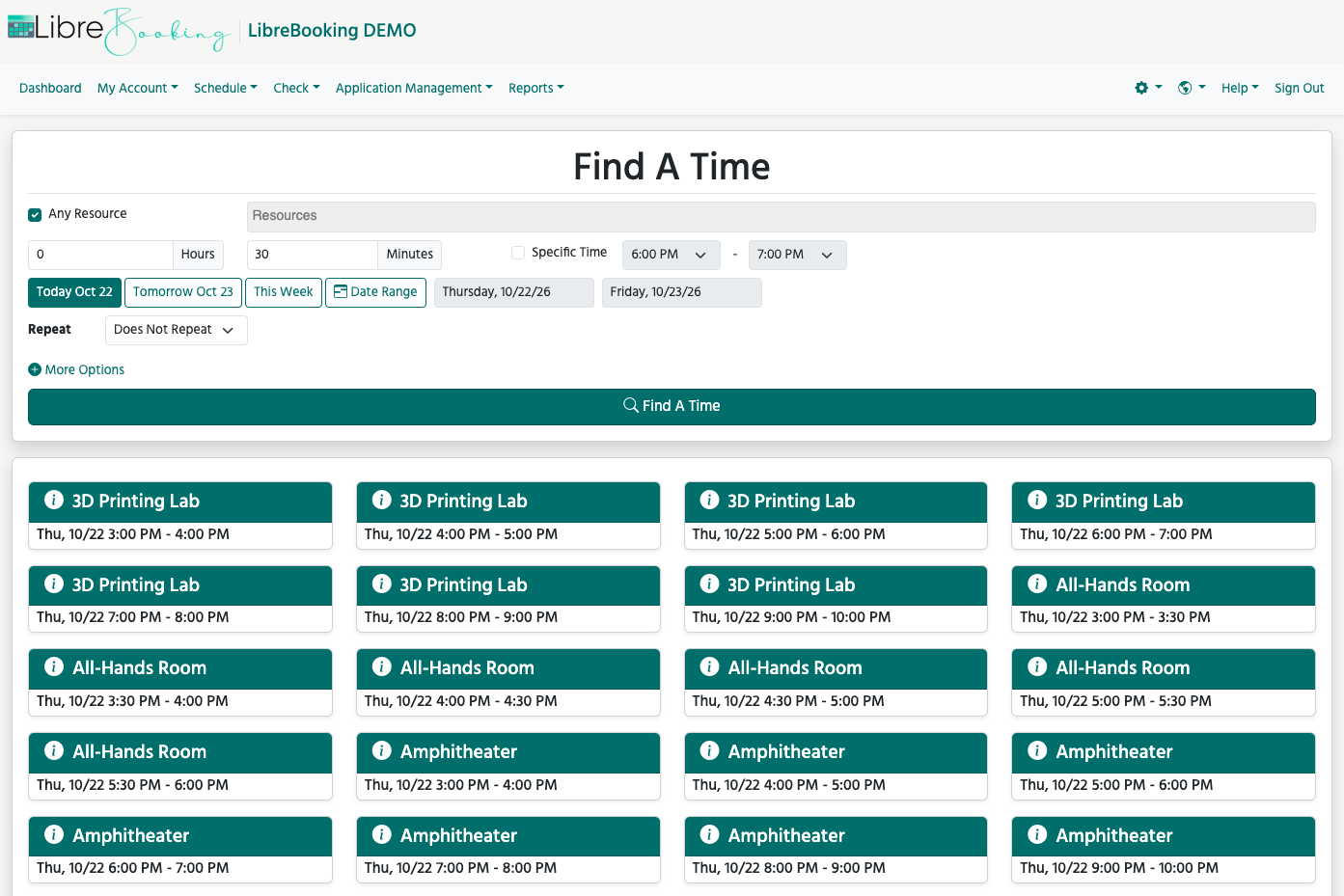The height and width of the screenshot is (896, 1344).
Task: Click the green Find A Time search button
Action: (x=672, y=406)
